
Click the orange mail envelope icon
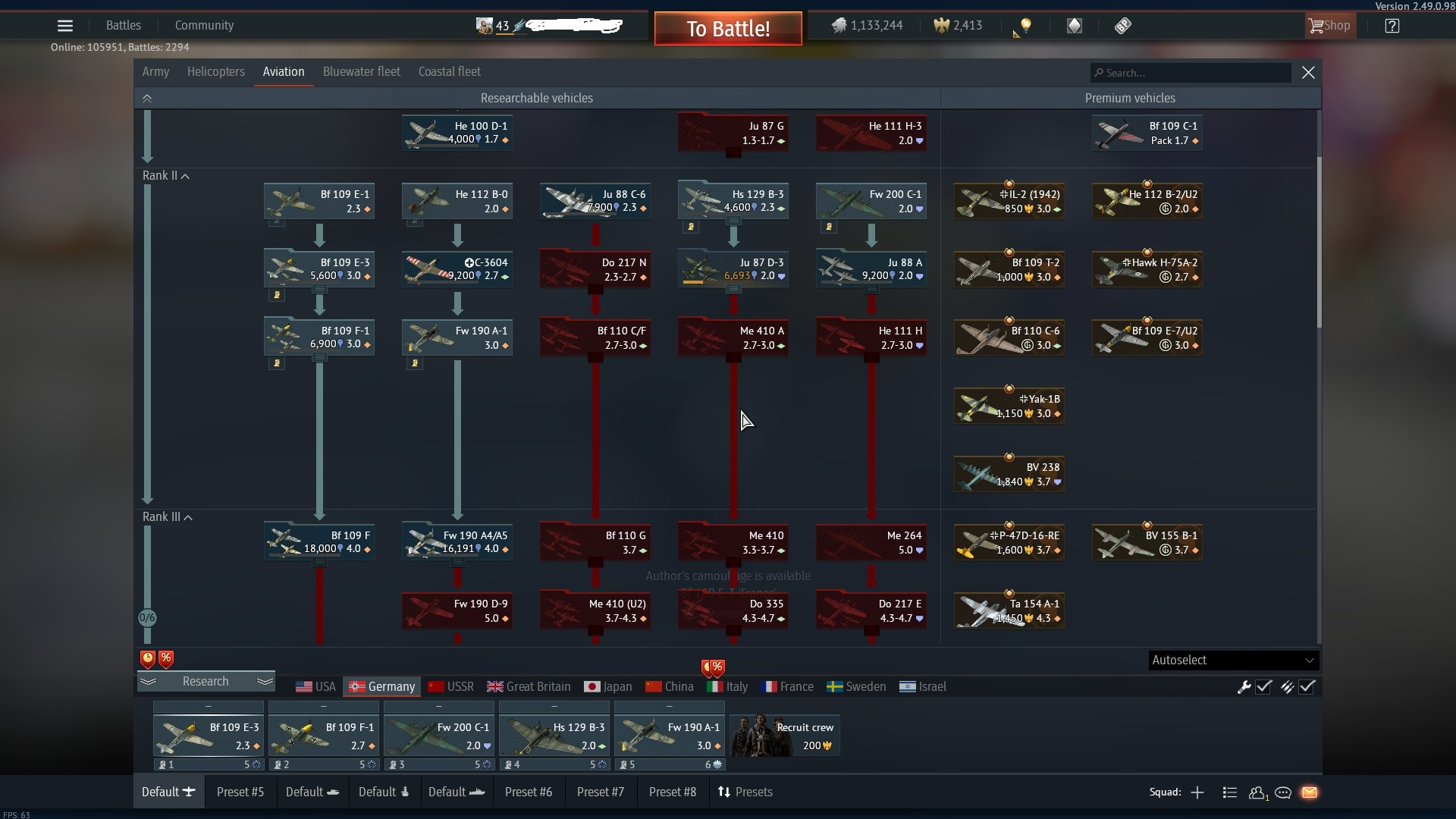pos(1309,792)
